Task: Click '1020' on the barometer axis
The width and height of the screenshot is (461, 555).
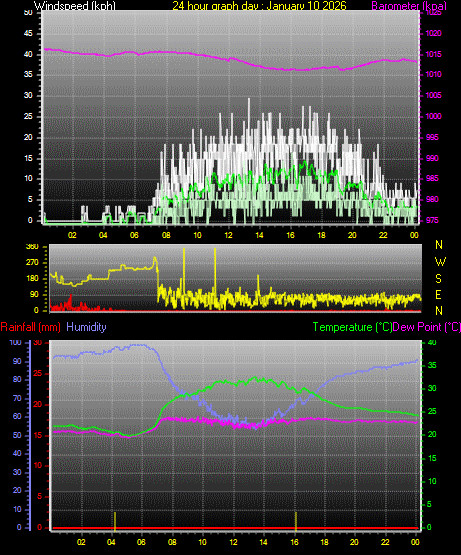Action: click(x=433, y=33)
